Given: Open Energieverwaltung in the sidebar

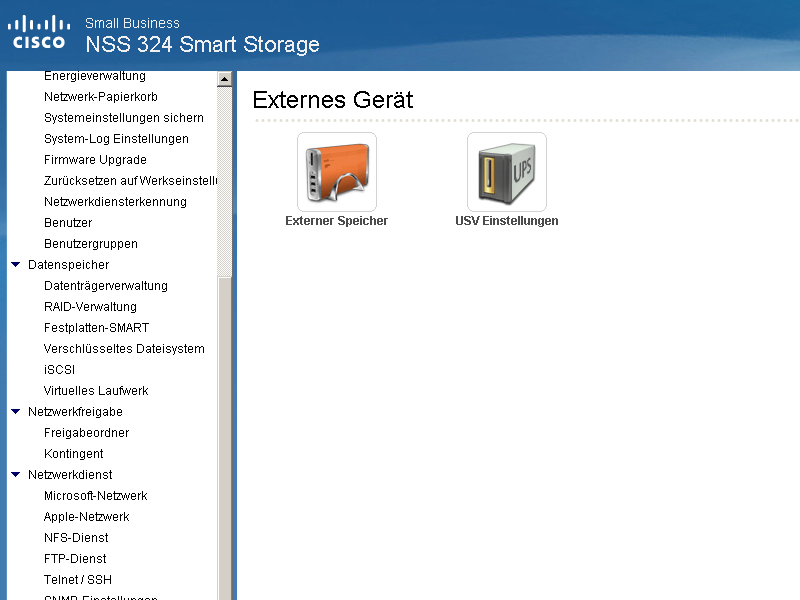Looking at the screenshot, I should point(95,76).
